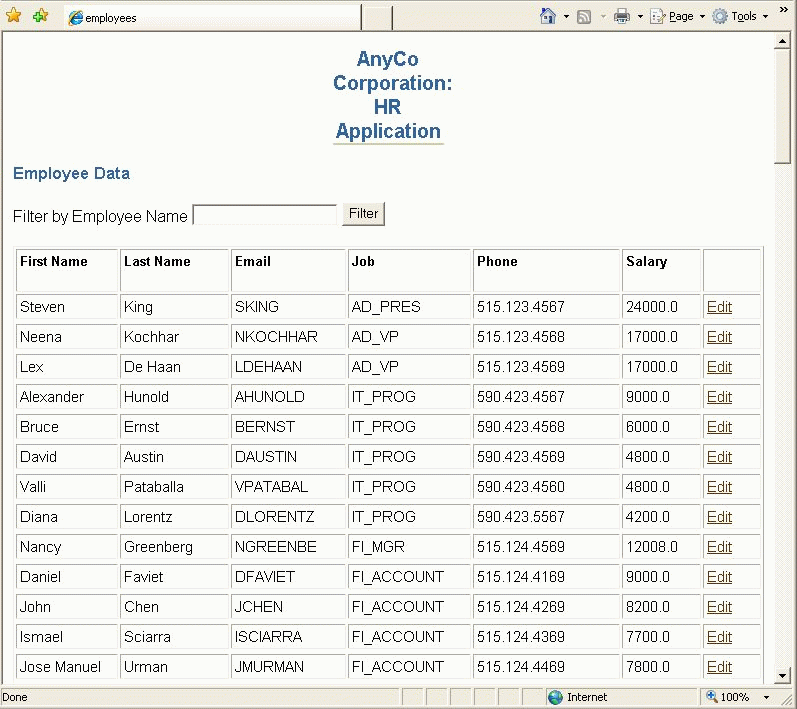Expand the zoom level dropdown arrow

tap(766, 697)
